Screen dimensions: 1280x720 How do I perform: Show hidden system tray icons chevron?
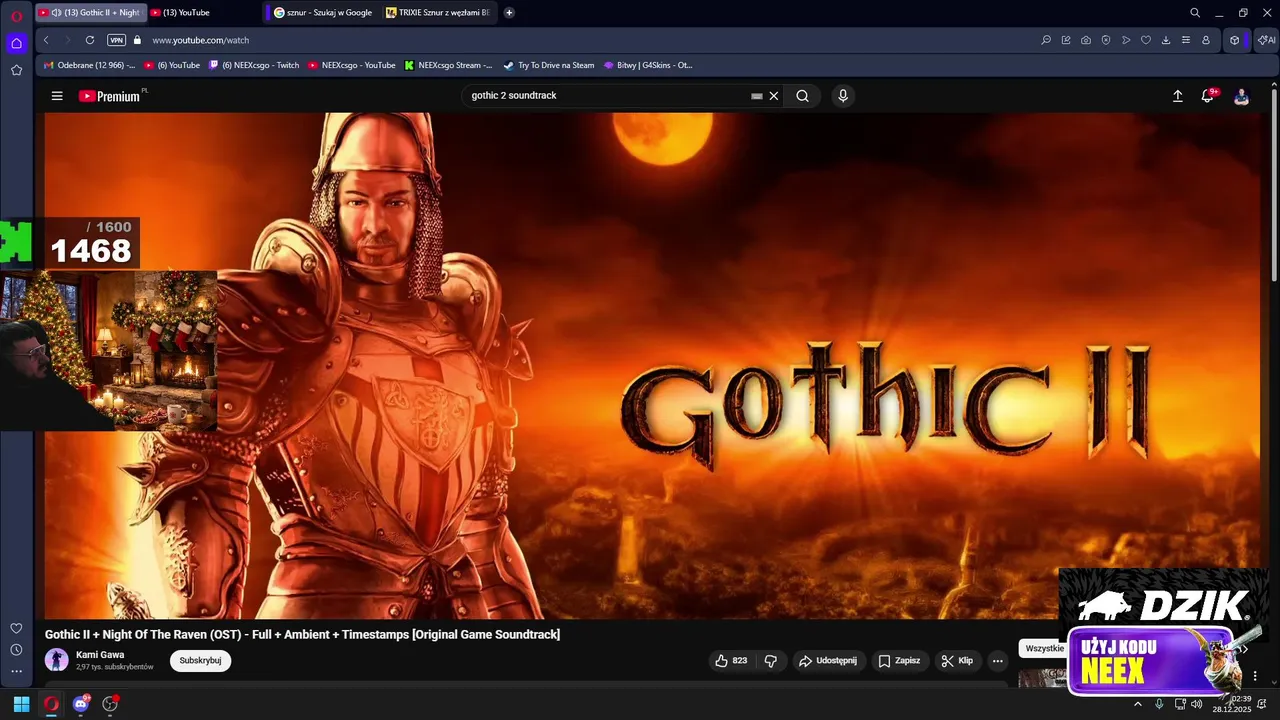pos(1138,704)
